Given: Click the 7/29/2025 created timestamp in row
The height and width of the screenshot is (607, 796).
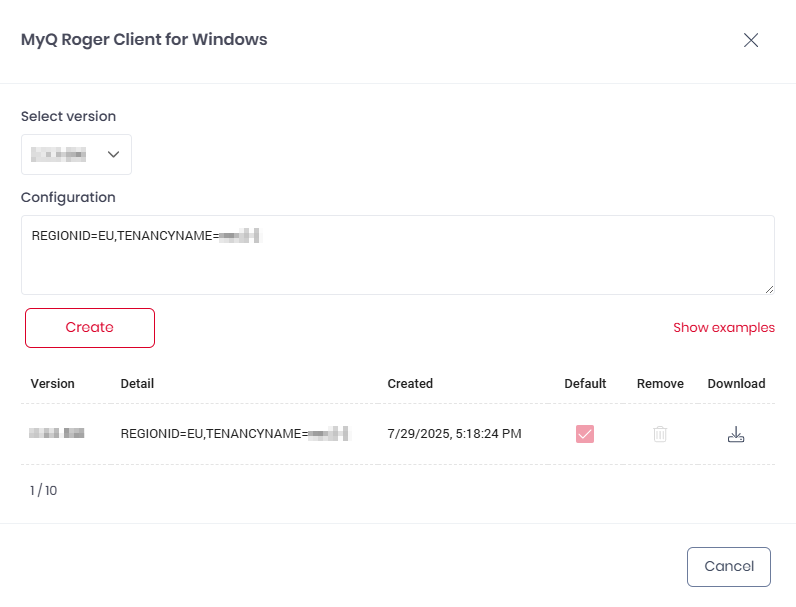Looking at the screenshot, I should [454, 434].
